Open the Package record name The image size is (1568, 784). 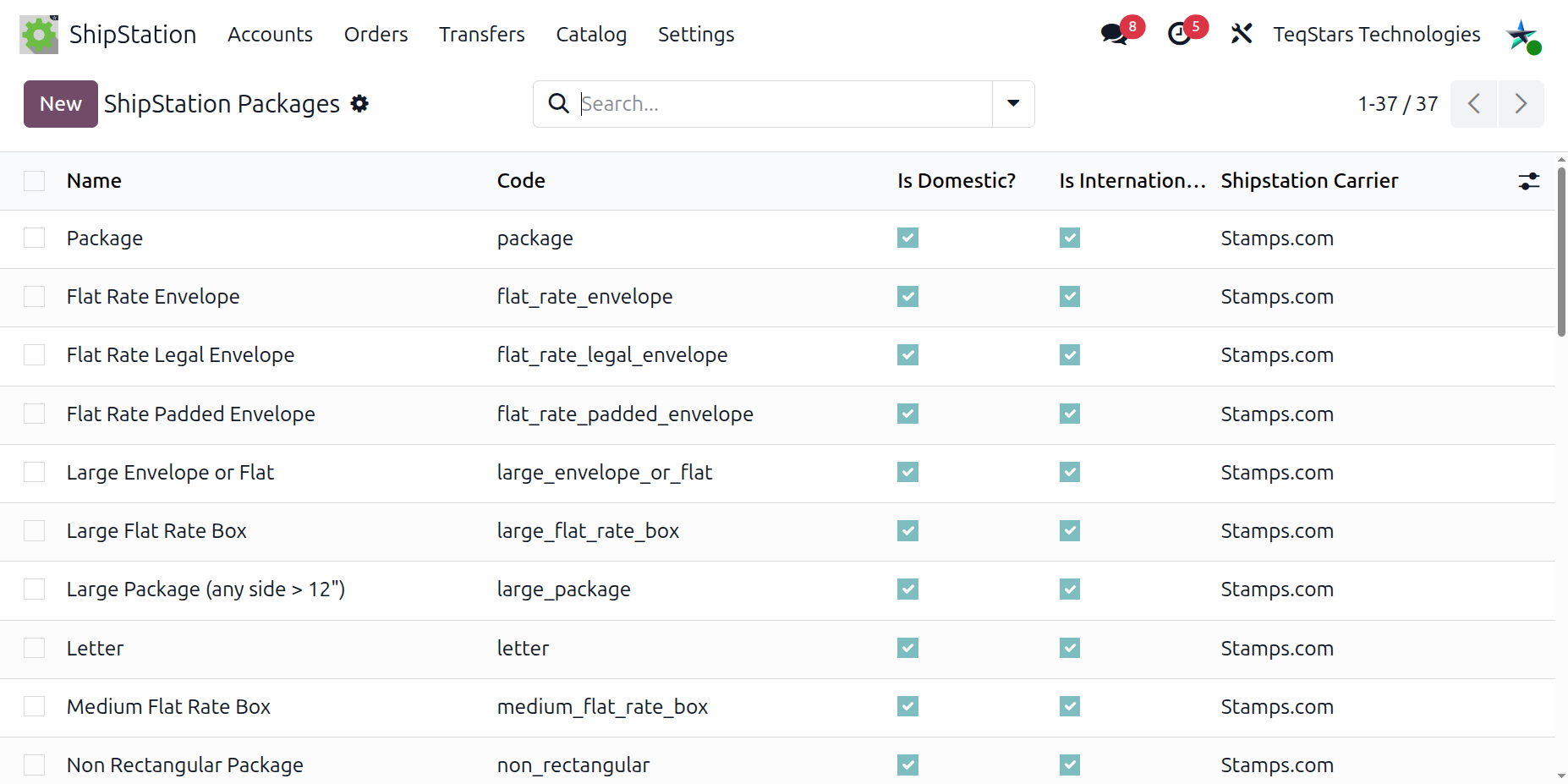(x=105, y=238)
